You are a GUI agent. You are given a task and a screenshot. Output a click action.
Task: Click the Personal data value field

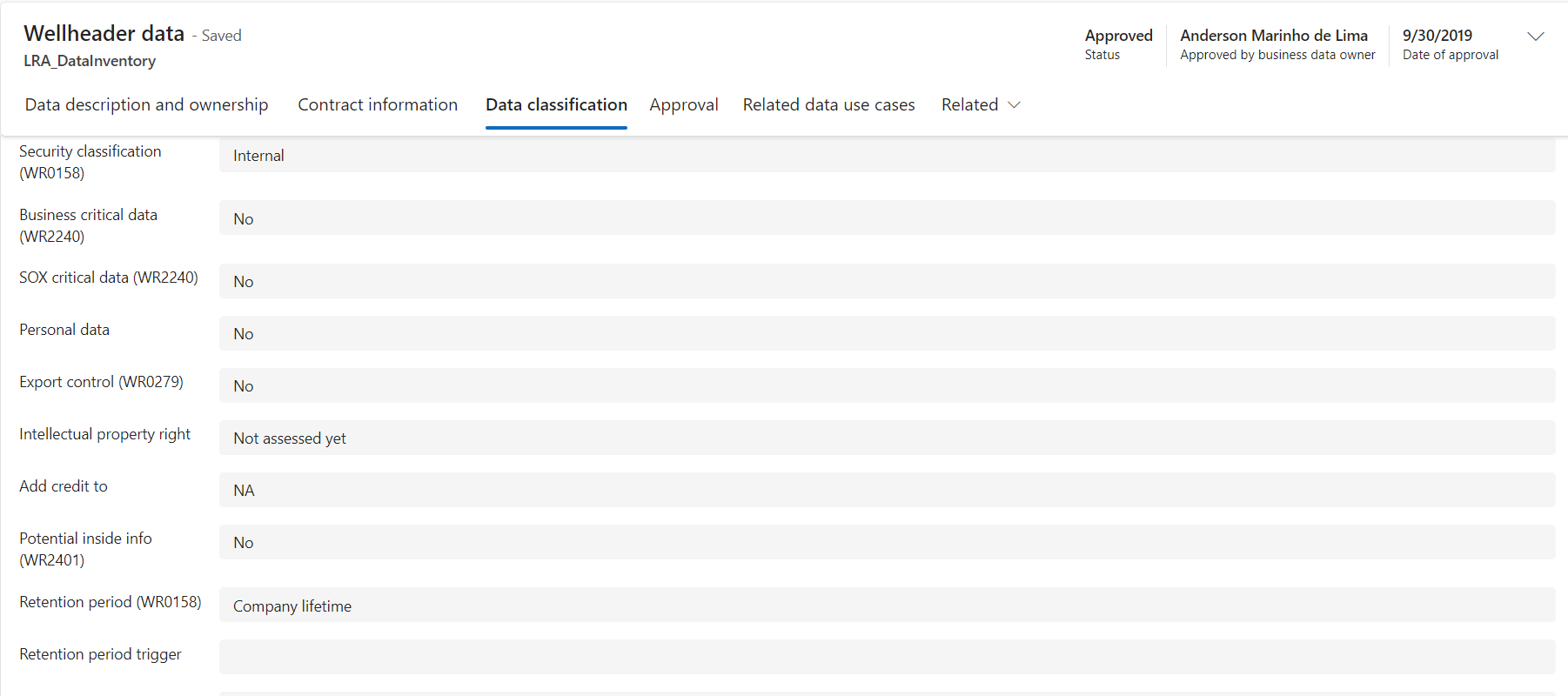886,334
